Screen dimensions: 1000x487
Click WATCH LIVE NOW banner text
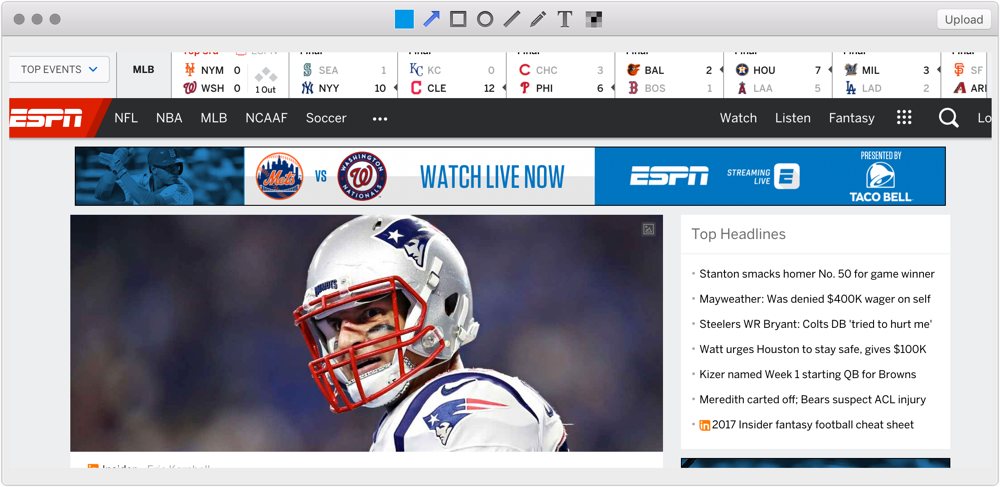coord(492,177)
